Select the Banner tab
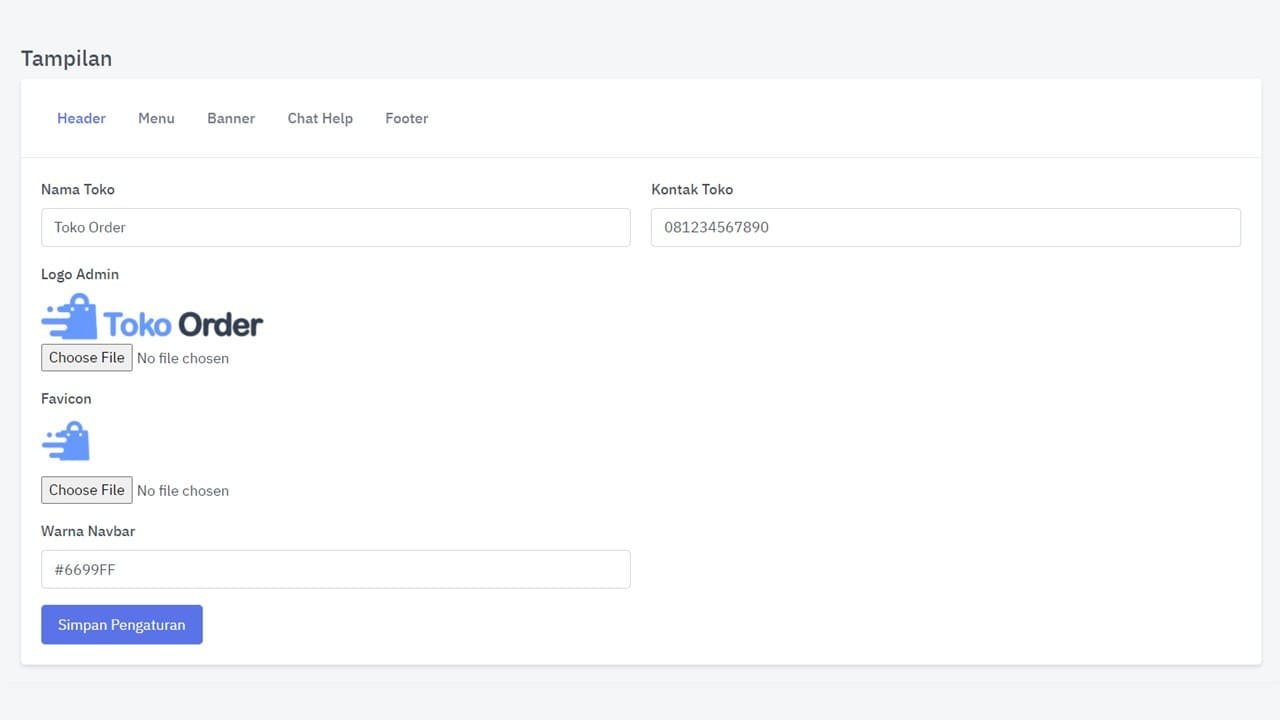 pyautogui.click(x=231, y=118)
